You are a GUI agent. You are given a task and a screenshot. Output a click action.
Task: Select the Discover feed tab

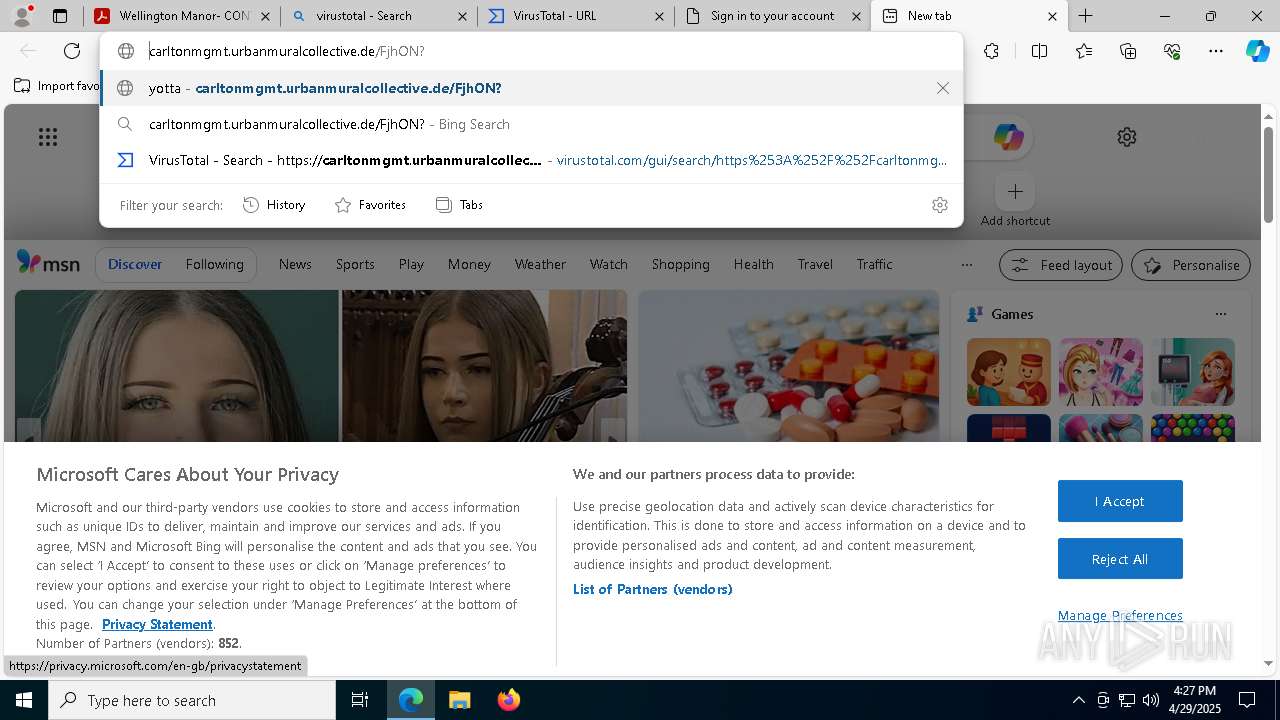pos(135,264)
